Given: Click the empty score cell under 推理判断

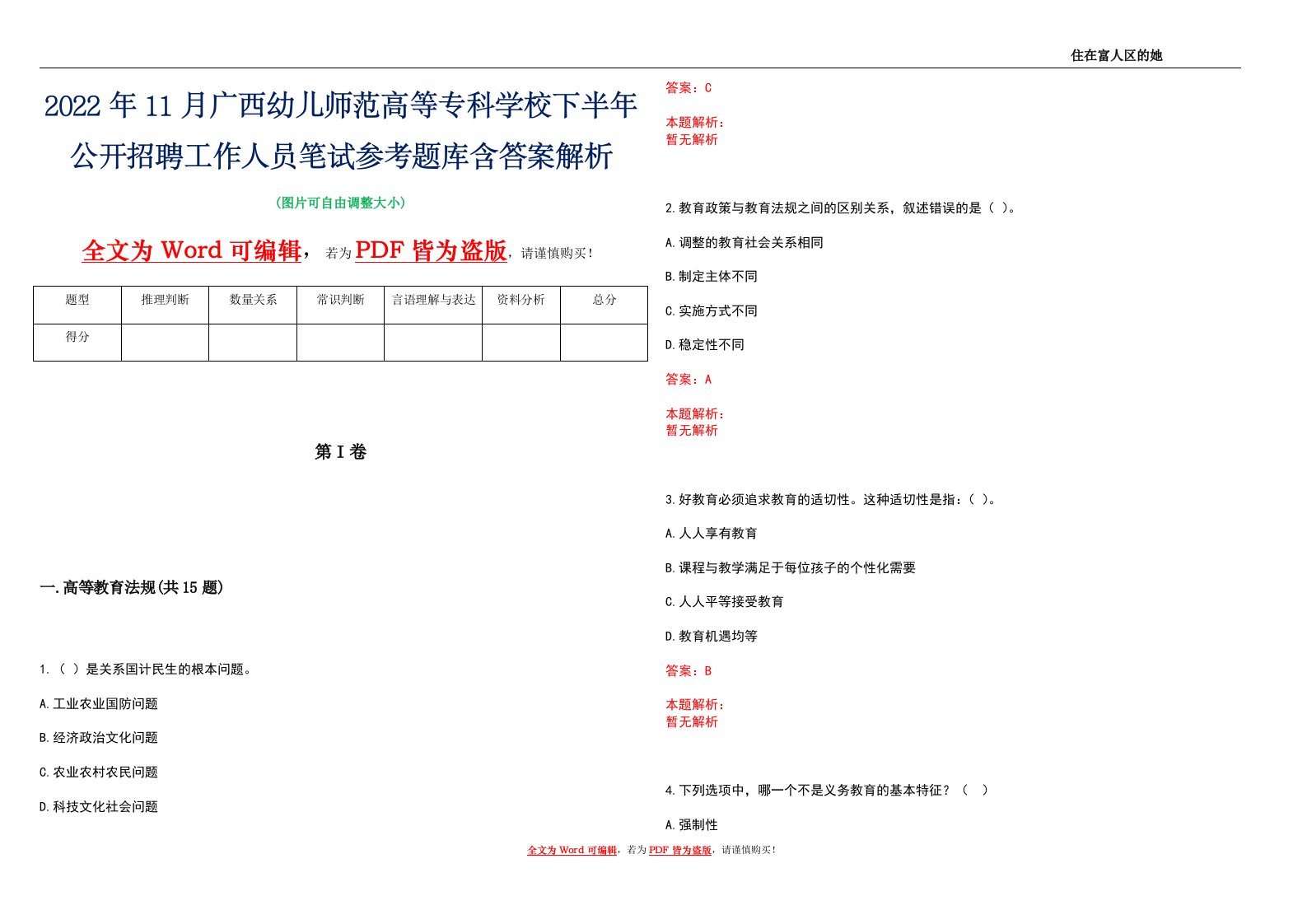Looking at the screenshot, I should (x=165, y=343).
